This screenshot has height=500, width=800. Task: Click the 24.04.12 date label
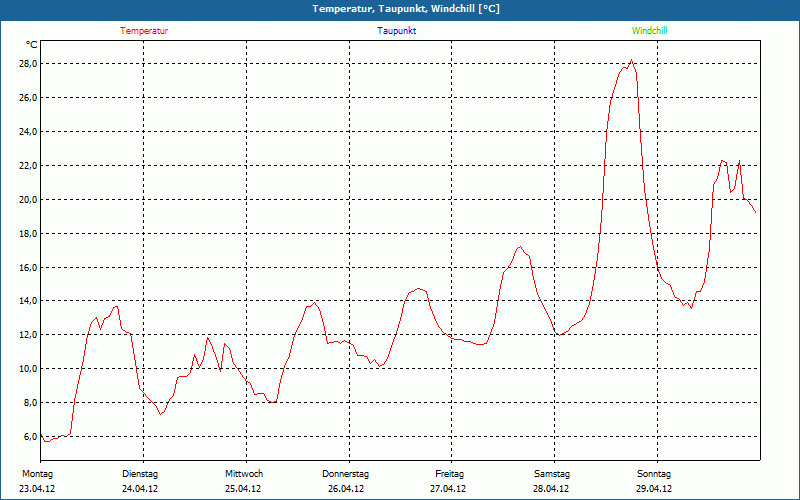[140, 489]
